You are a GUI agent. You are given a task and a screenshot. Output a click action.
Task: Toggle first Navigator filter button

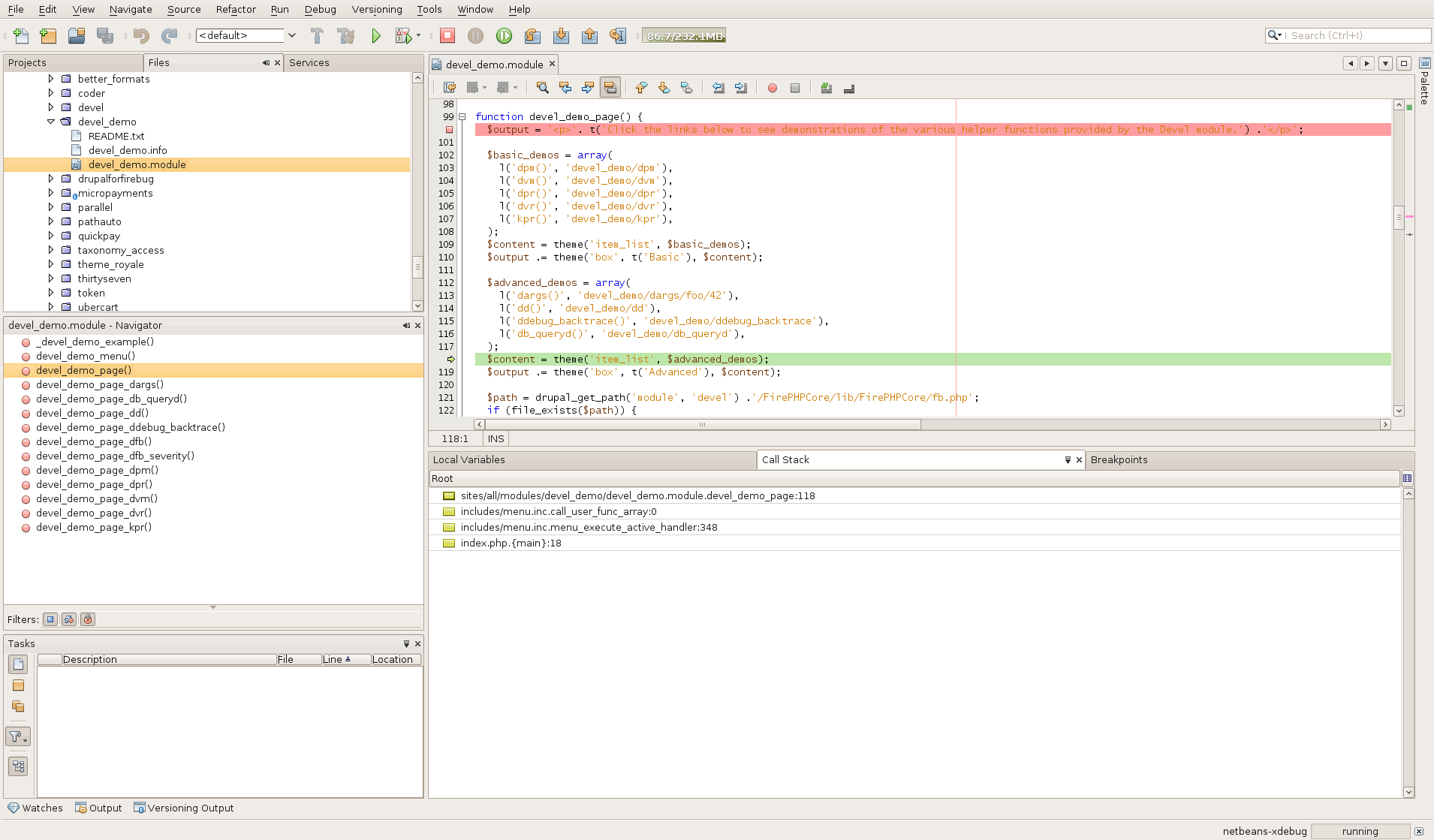[50, 619]
